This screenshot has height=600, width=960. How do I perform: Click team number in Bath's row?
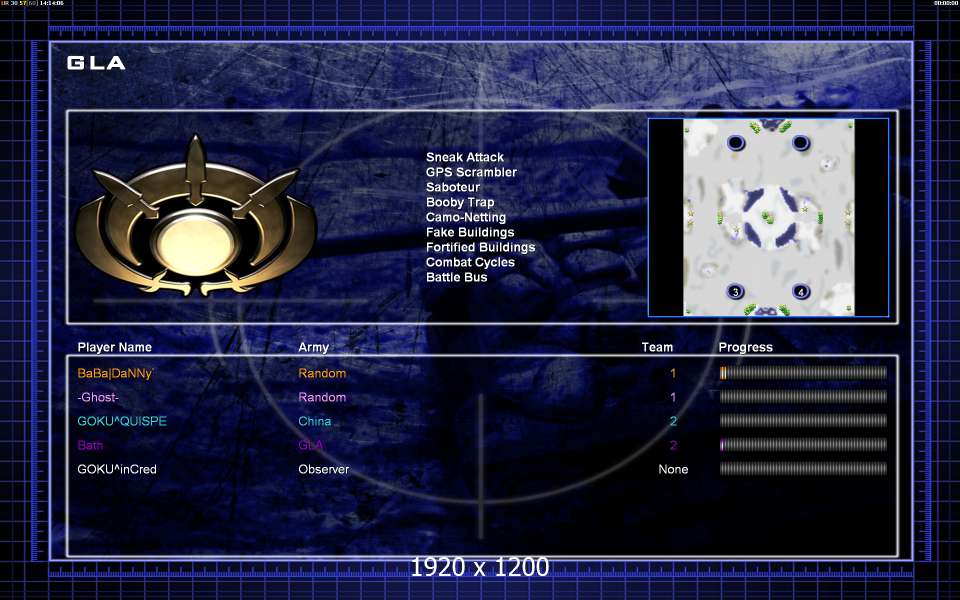pos(673,445)
